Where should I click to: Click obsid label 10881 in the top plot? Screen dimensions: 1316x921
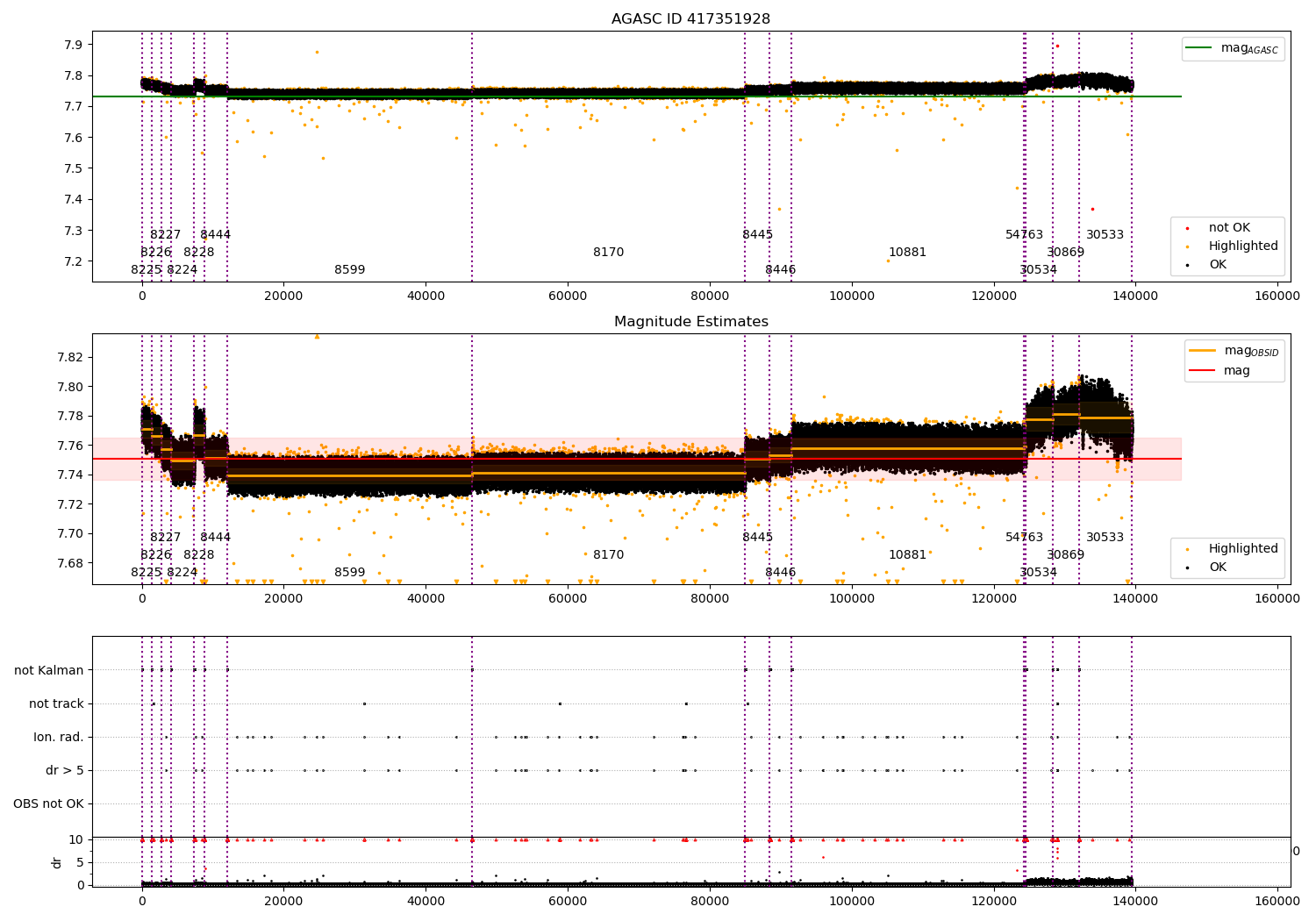point(907,253)
